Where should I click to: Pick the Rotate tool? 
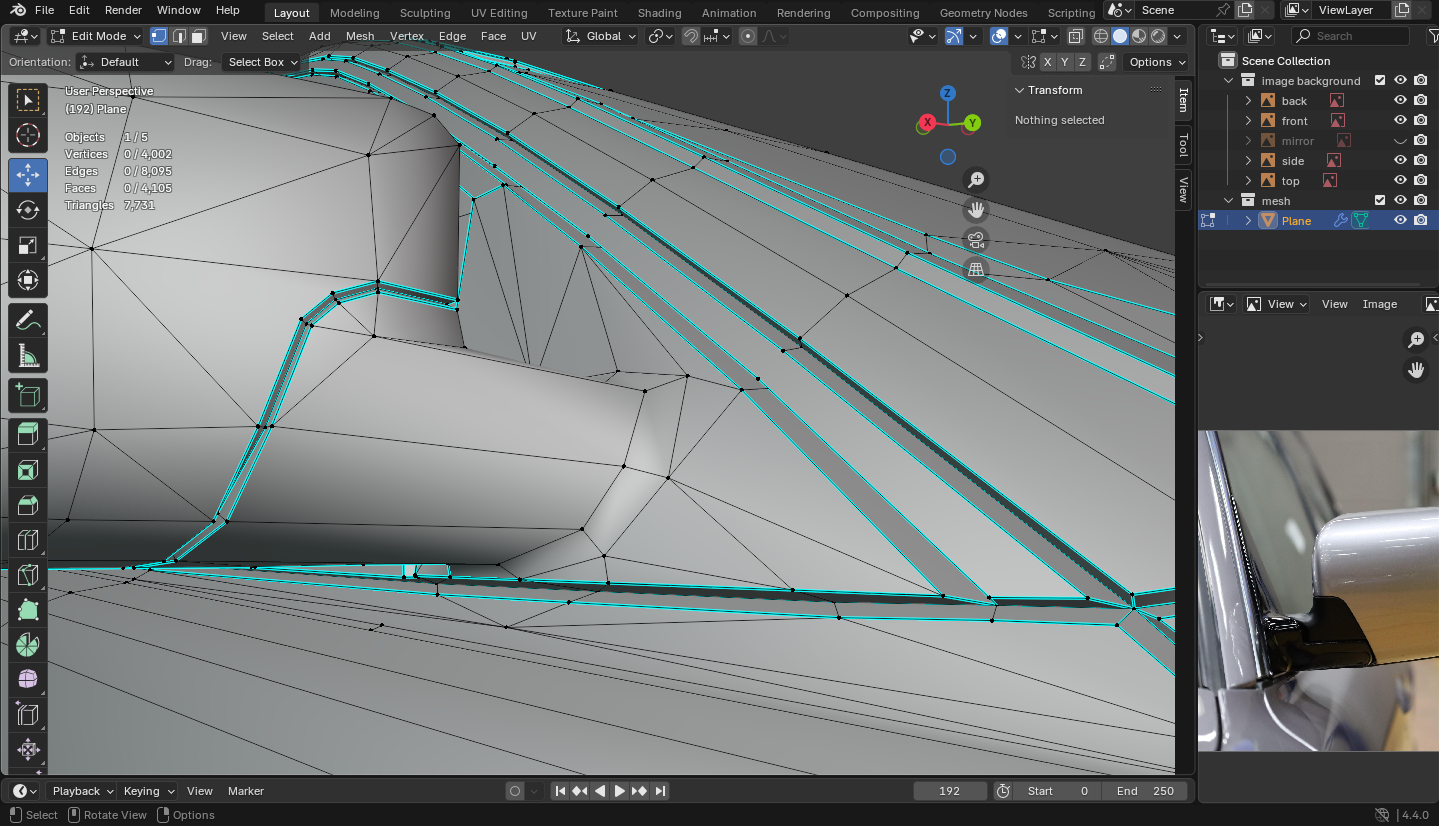click(28, 210)
